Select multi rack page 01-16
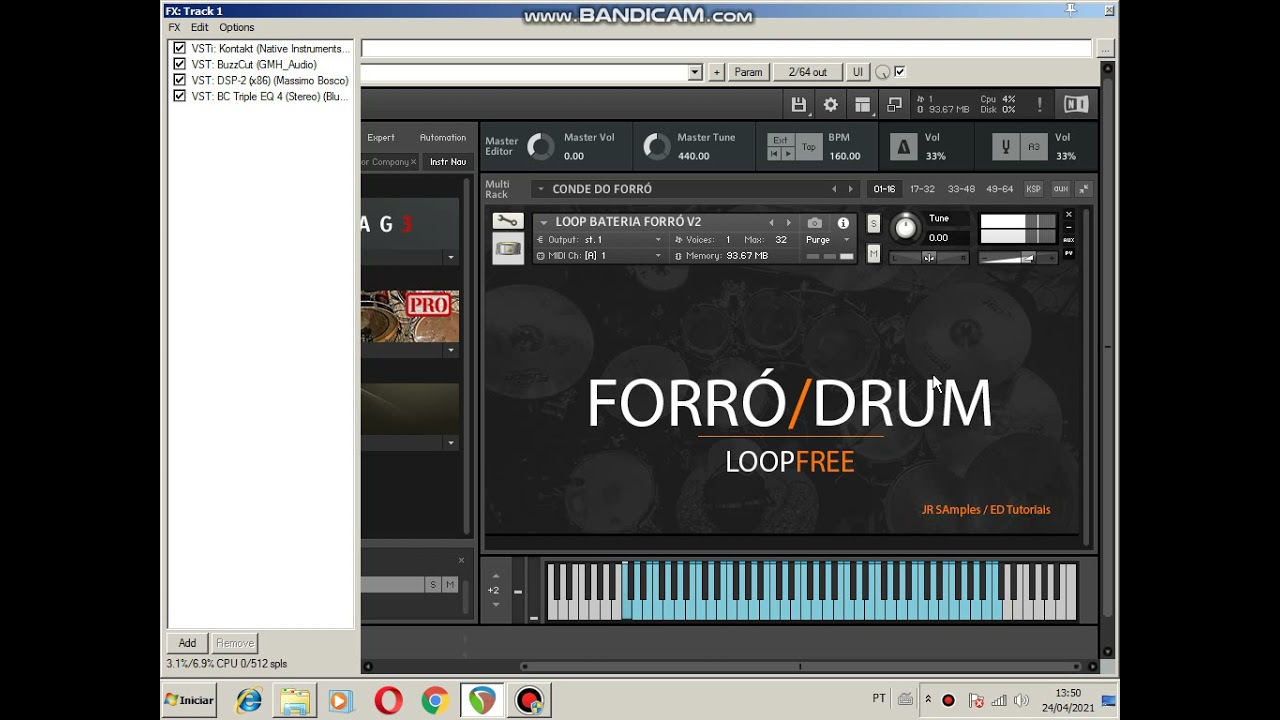The width and height of the screenshot is (1280, 720). (x=884, y=189)
